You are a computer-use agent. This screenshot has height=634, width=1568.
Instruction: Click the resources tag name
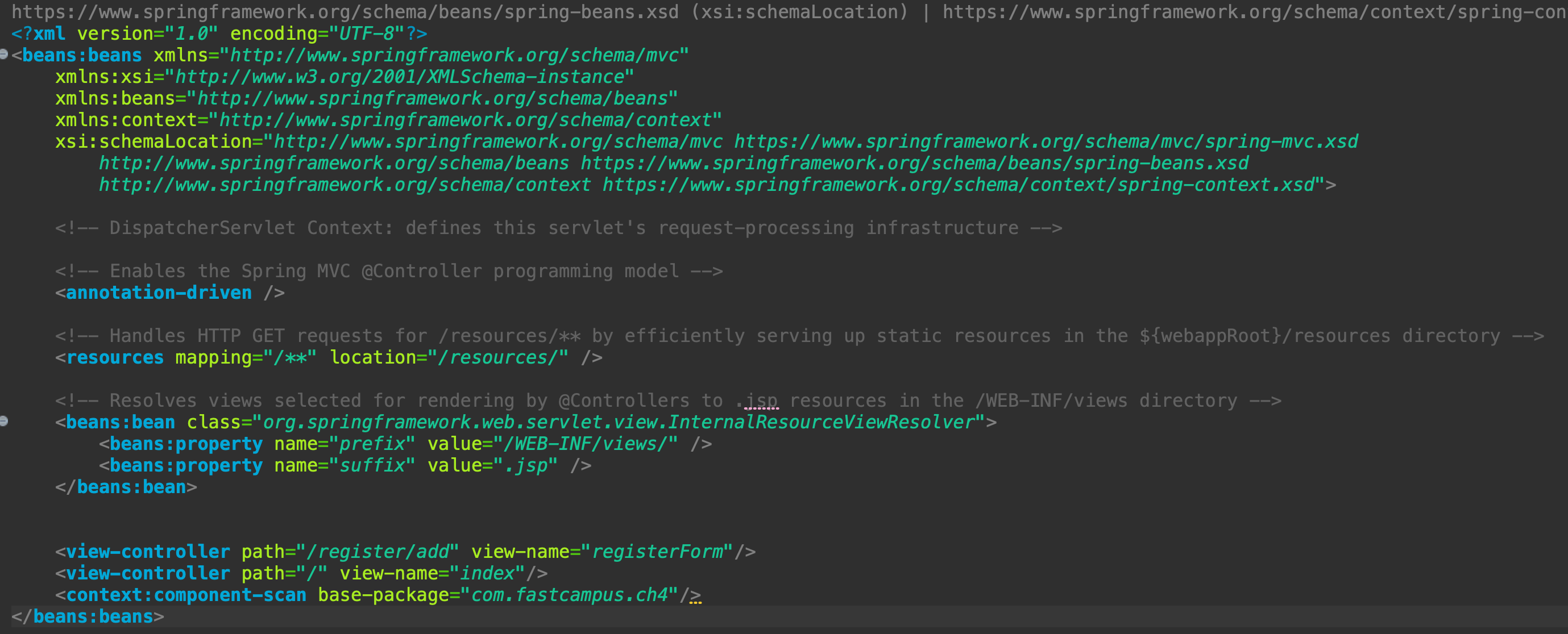pos(114,358)
